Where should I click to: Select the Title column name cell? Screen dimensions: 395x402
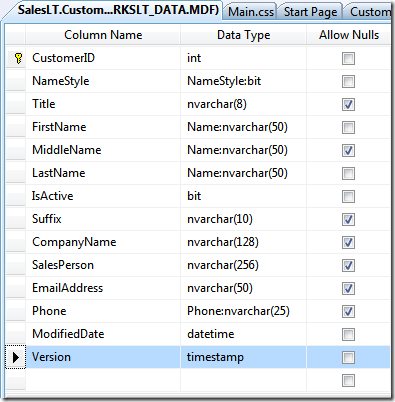(103, 104)
